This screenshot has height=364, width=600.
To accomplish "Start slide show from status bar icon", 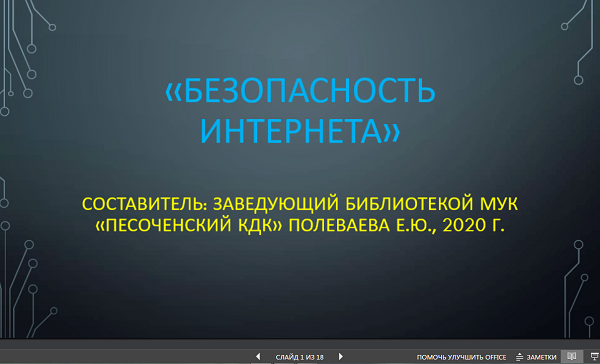I will 594,357.
